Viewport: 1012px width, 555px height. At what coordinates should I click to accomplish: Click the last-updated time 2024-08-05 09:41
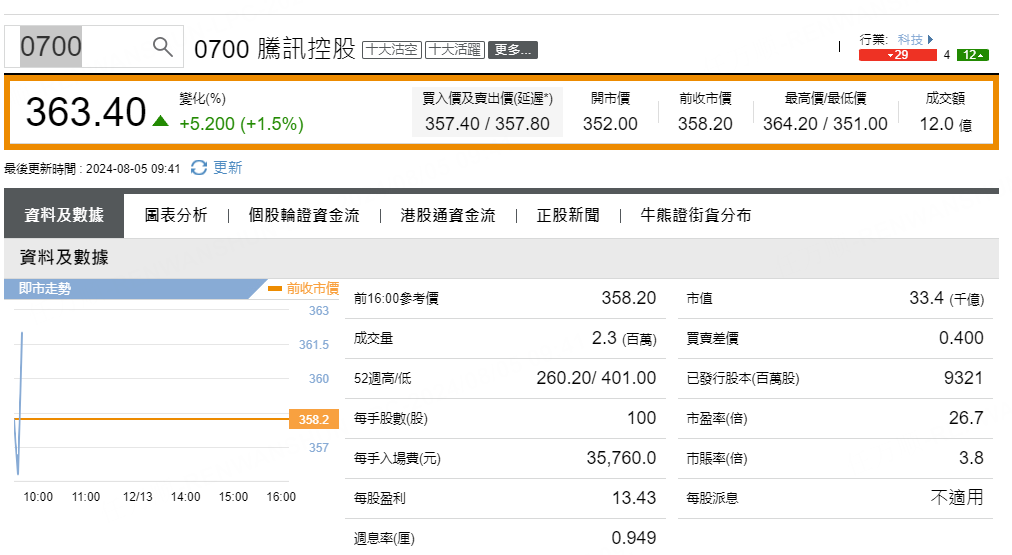(x=133, y=168)
